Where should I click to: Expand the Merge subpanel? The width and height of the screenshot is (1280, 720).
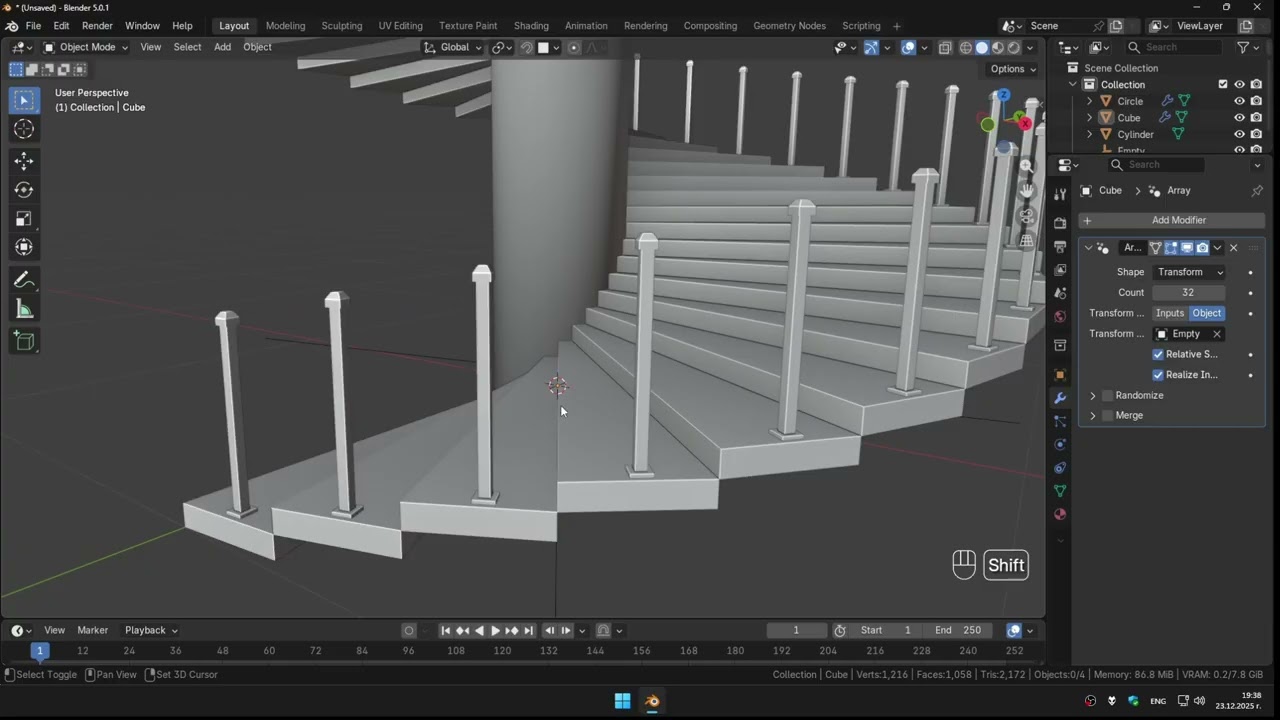[1092, 416]
